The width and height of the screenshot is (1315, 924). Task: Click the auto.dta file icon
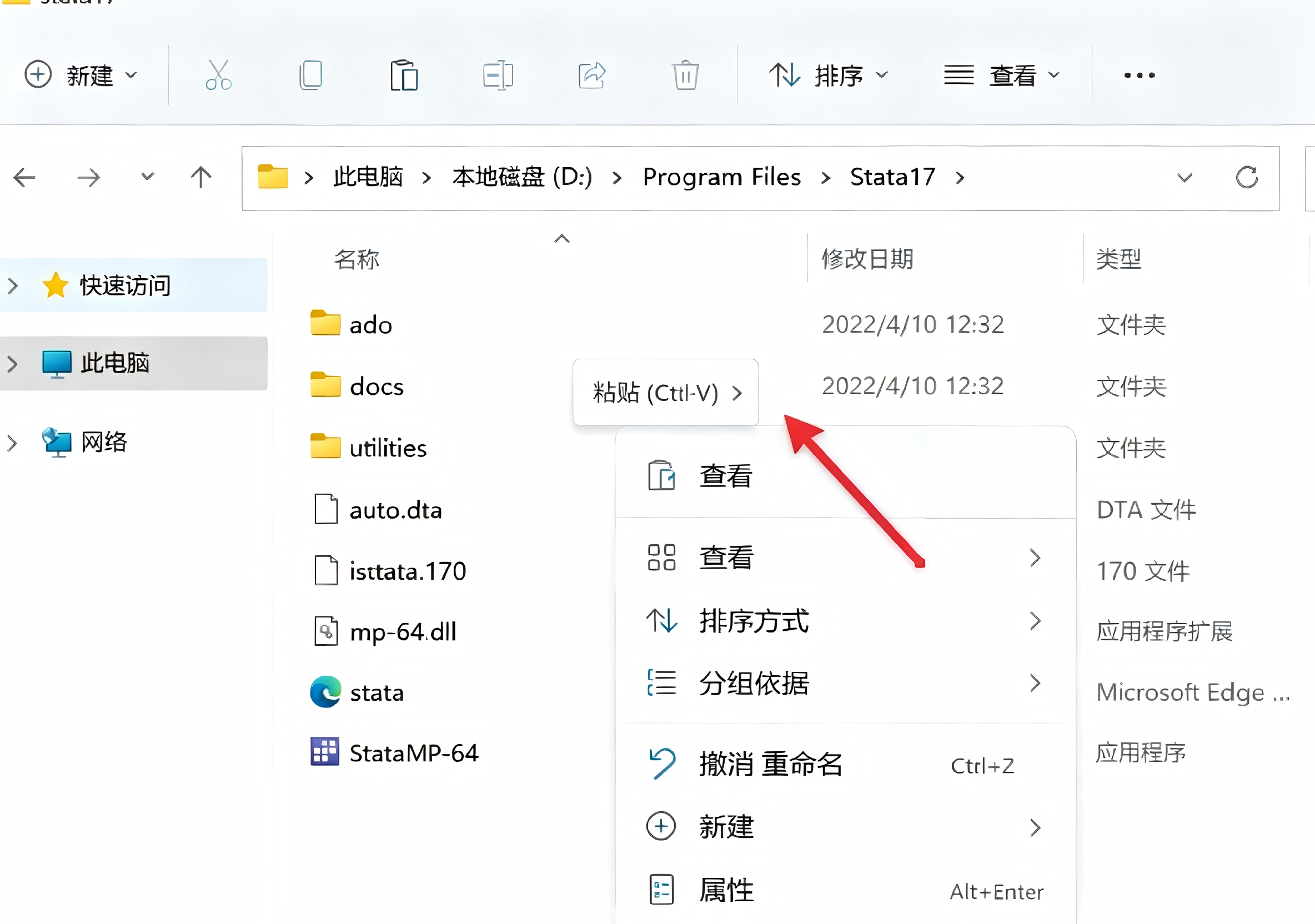coord(326,509)
